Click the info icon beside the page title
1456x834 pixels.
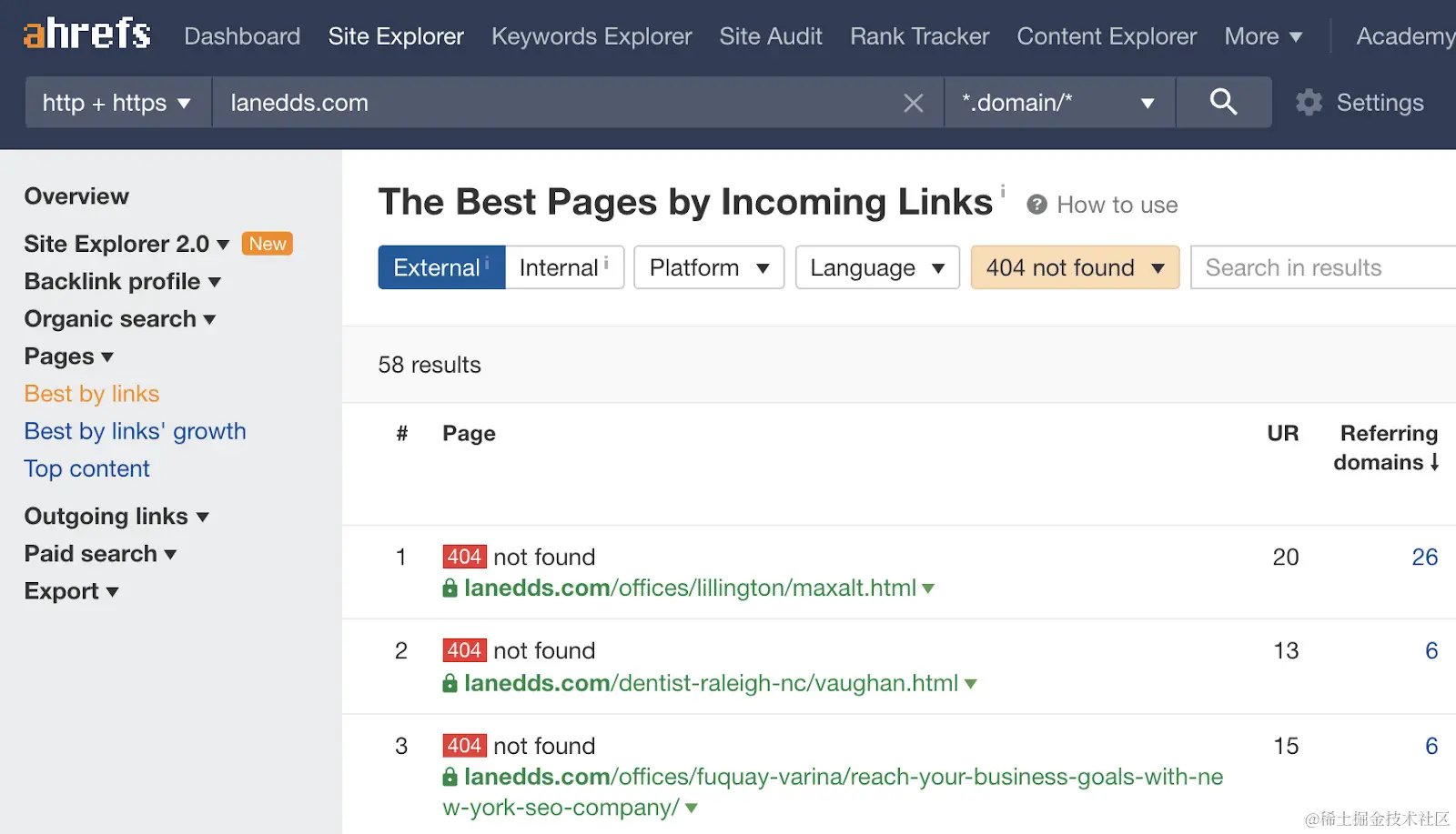(x=1003, y=190)
